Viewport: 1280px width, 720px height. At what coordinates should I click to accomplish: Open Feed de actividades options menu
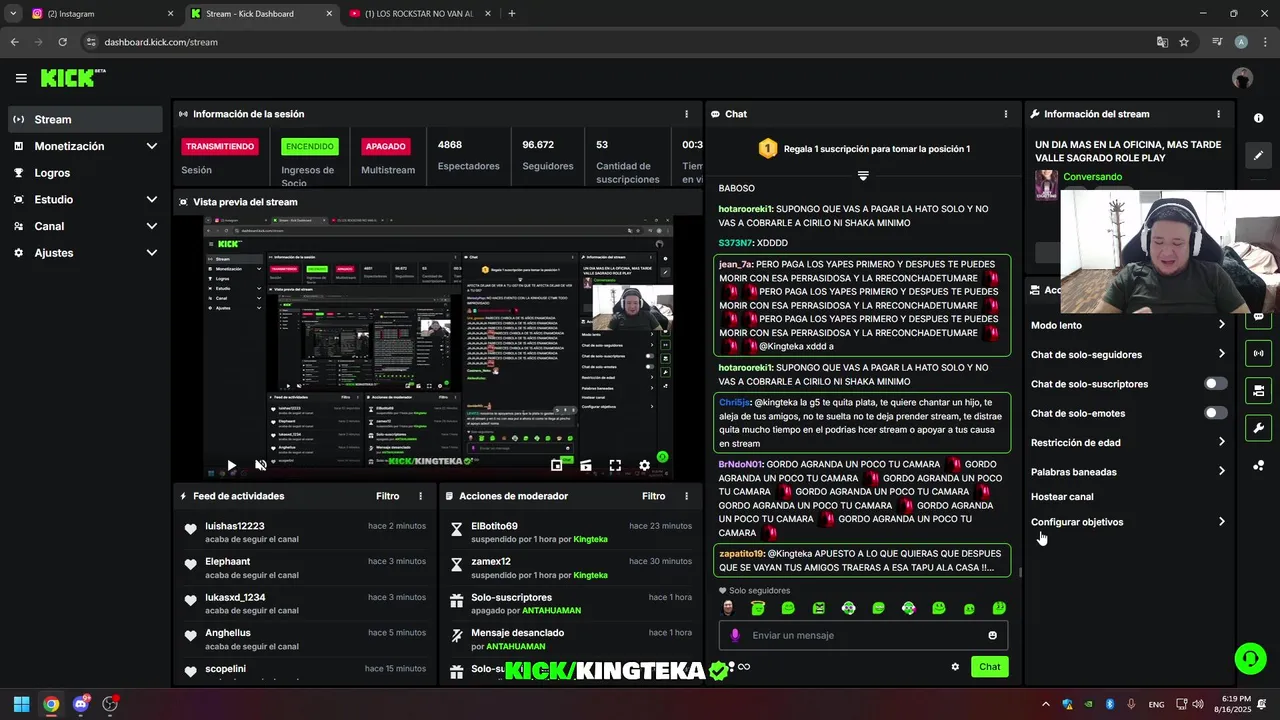click(x=420, y=496)
